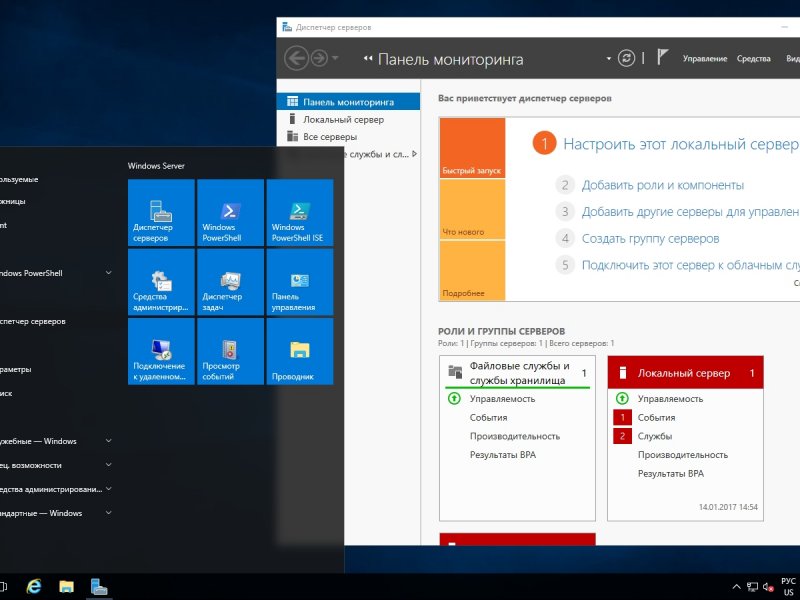This screenshot has width=800, height=600.
Task: Click Результаты BPA in Файловые службы tile
Action: click(x=503, y=455)
